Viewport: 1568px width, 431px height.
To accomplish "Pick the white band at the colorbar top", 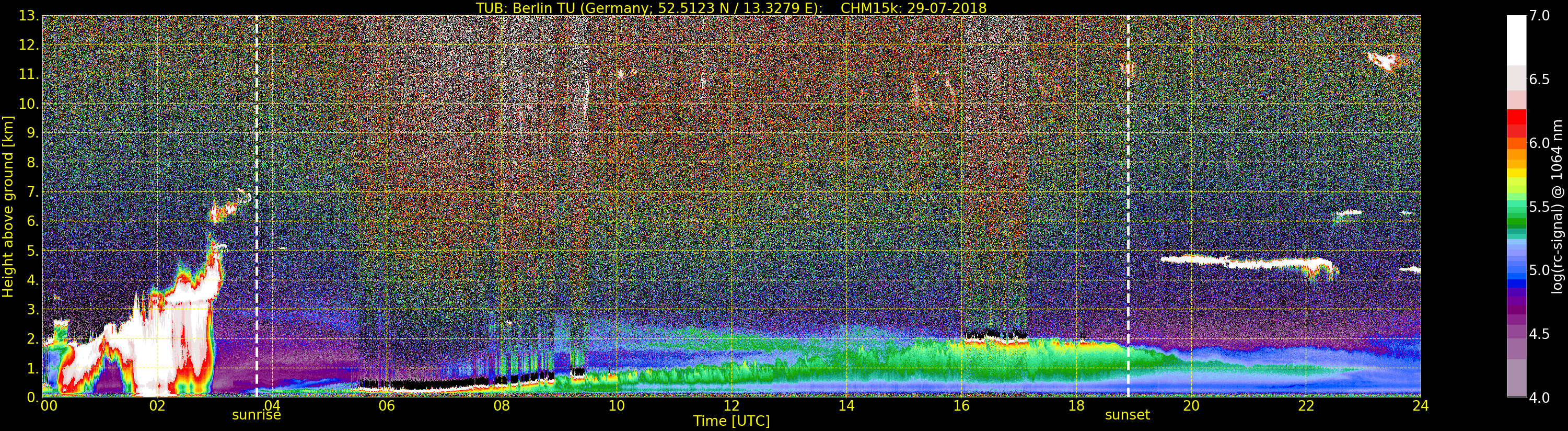I will pos(1516,40).
